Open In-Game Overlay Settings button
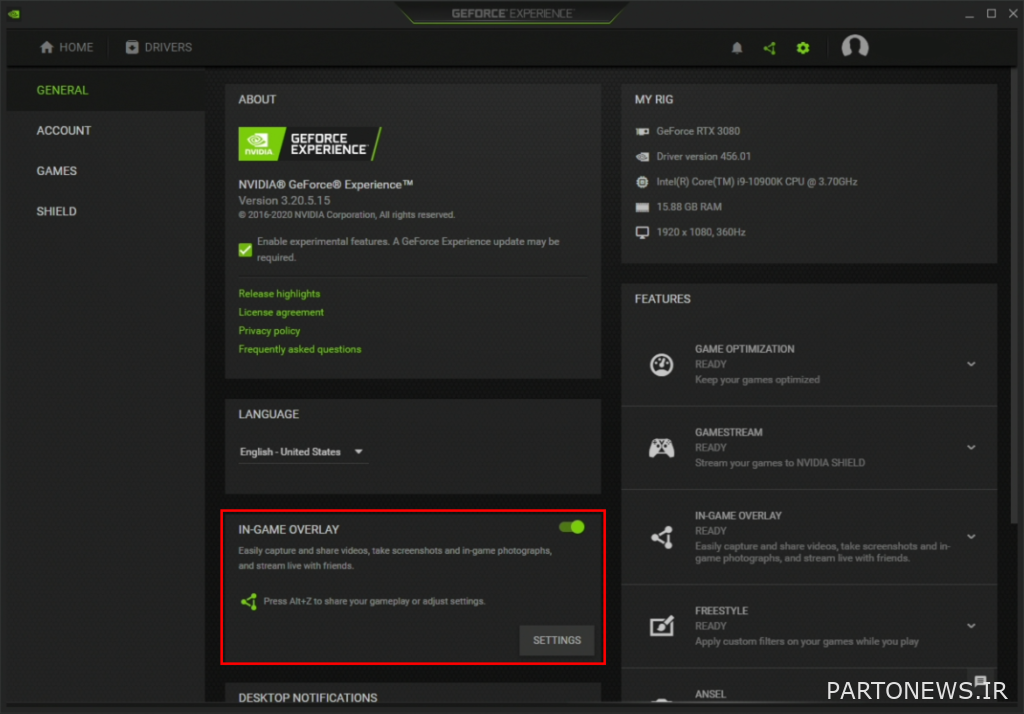Image resolution: width=1024 pixels, height=714 pixels. (556, 640)
